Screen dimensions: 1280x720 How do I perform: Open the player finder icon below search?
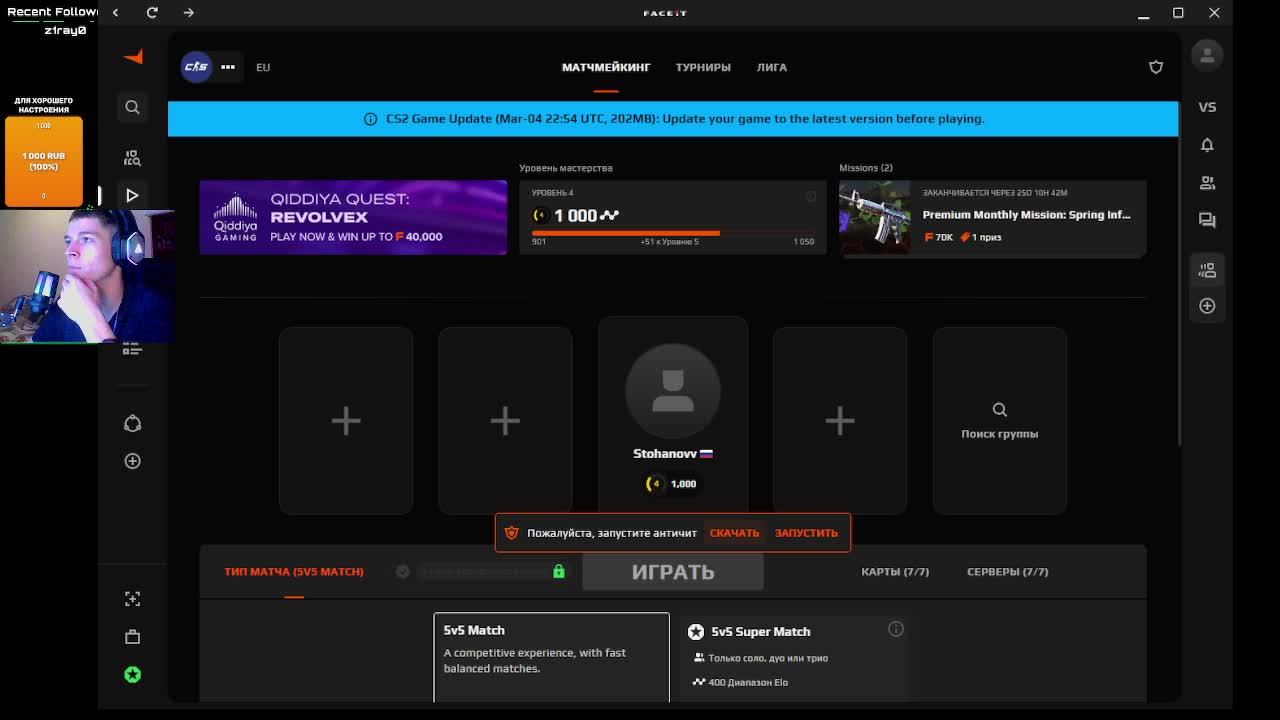[132, 158]
